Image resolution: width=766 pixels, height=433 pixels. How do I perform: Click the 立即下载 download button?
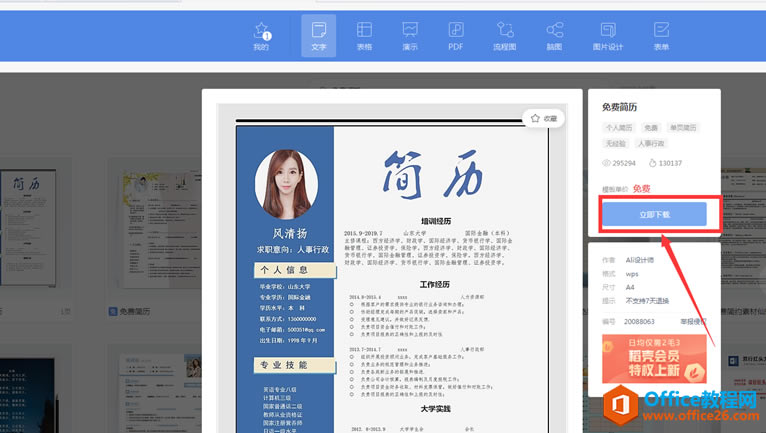click(x=654, y=214)
